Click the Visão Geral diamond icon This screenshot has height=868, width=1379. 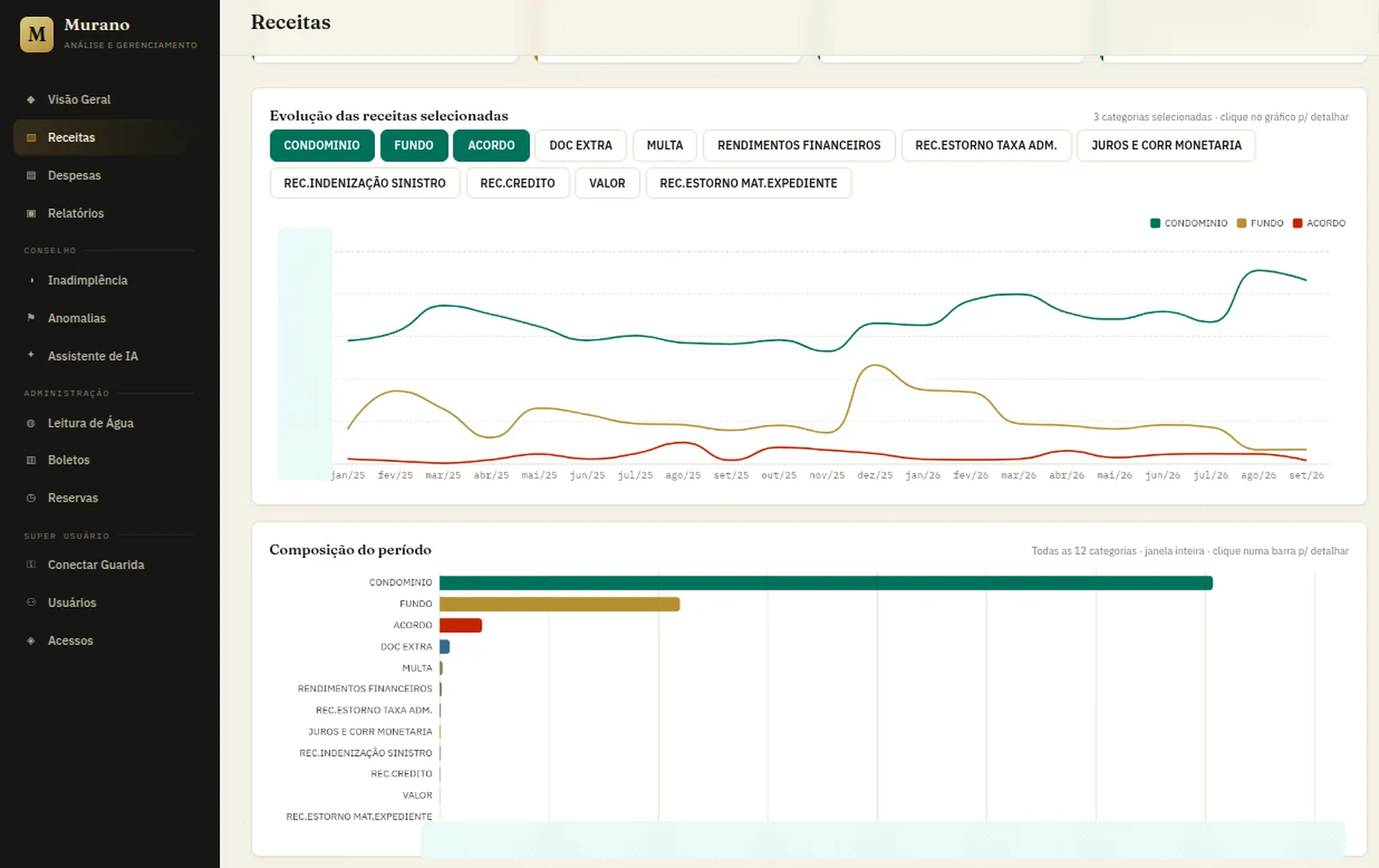tap(31, 99)
